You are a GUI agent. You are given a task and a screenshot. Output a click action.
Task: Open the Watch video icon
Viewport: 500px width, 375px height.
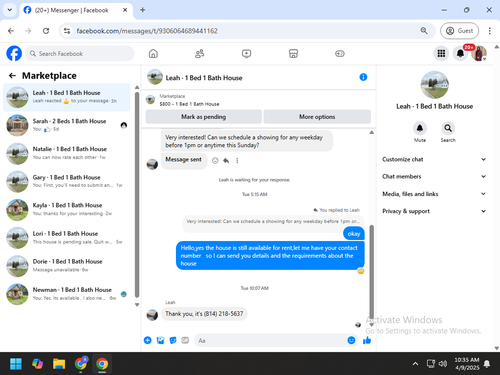pyautogui.click(x=246, y=53)
